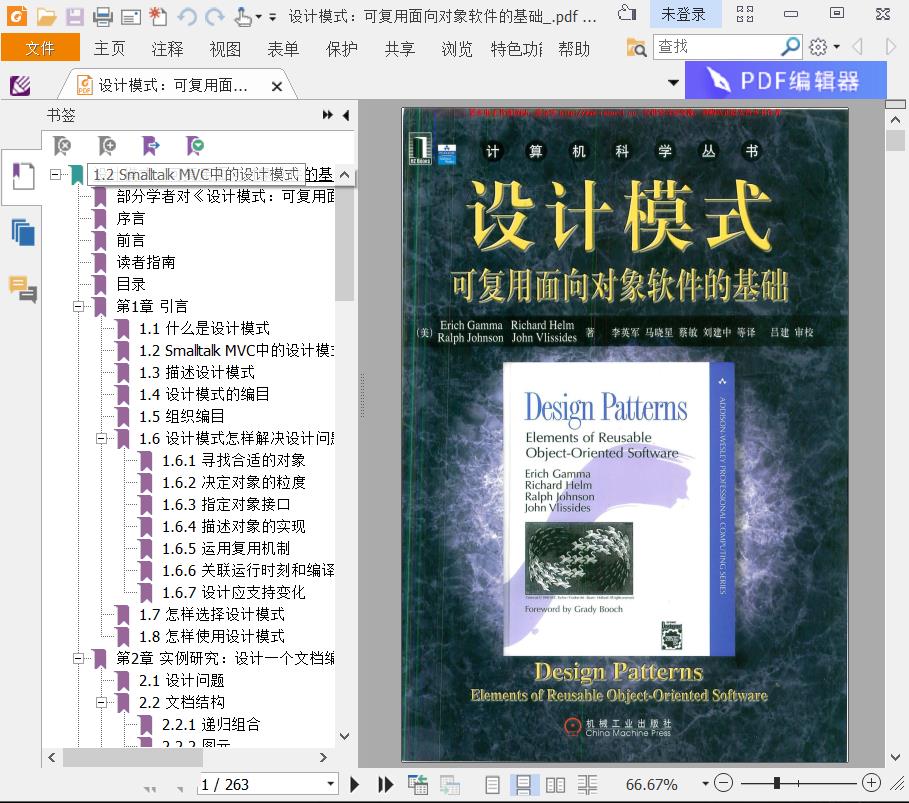Select the hand touch mode icon

242,16
